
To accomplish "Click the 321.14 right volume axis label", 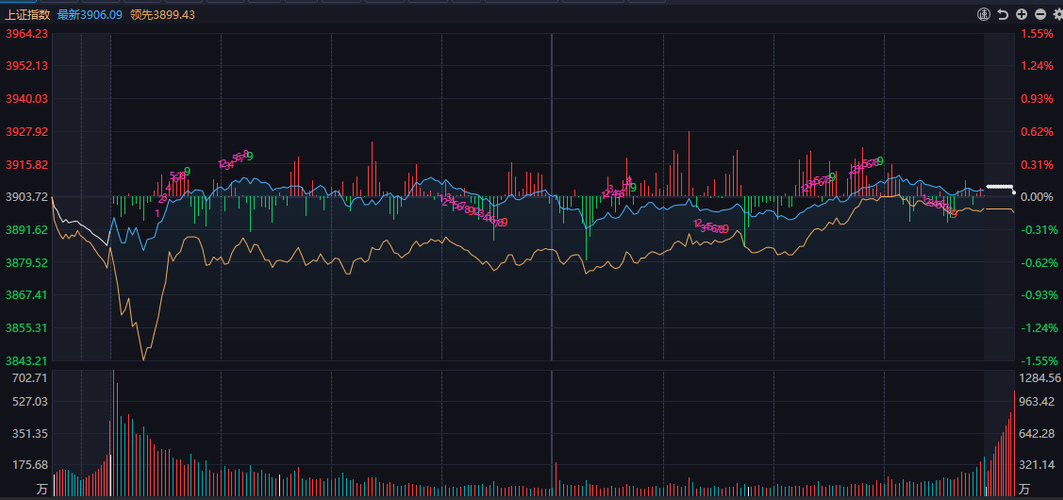I will (x=1039, y=465).
